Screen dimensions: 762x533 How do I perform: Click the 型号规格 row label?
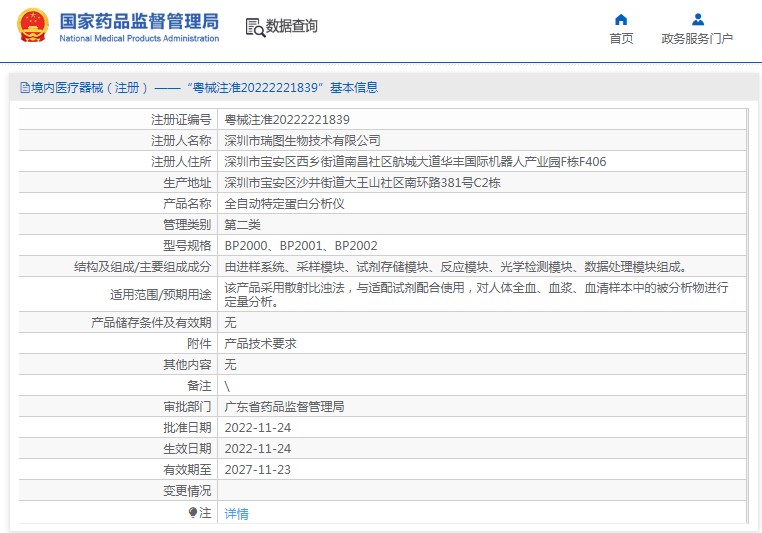coord(187,246)
